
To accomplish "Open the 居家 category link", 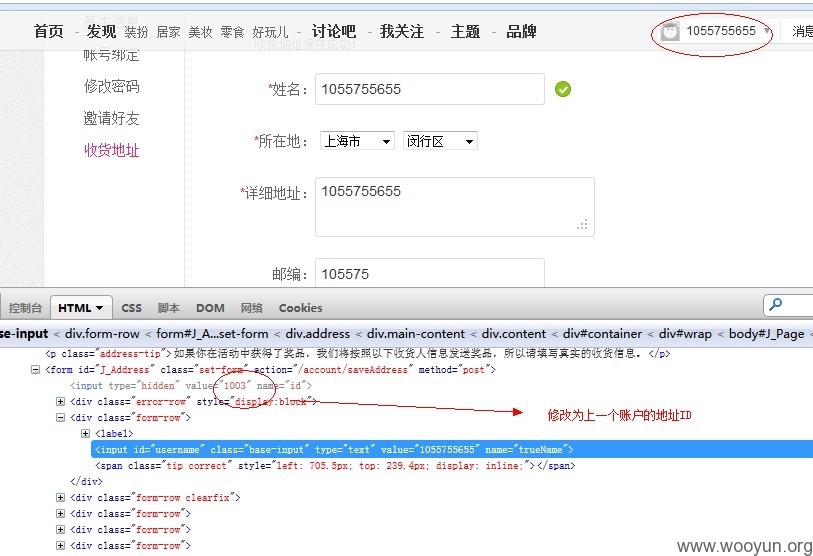I will point(169,32).
